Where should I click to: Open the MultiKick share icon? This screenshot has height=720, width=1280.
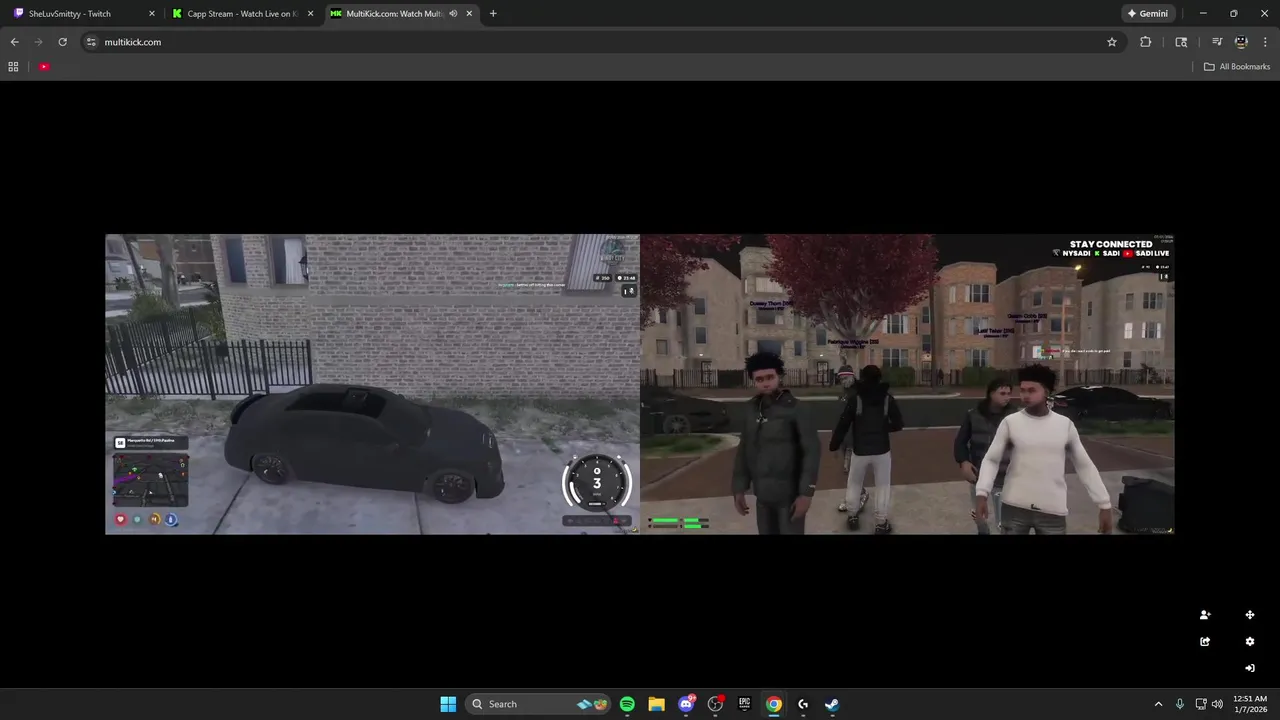click(x=1205, y=642)
